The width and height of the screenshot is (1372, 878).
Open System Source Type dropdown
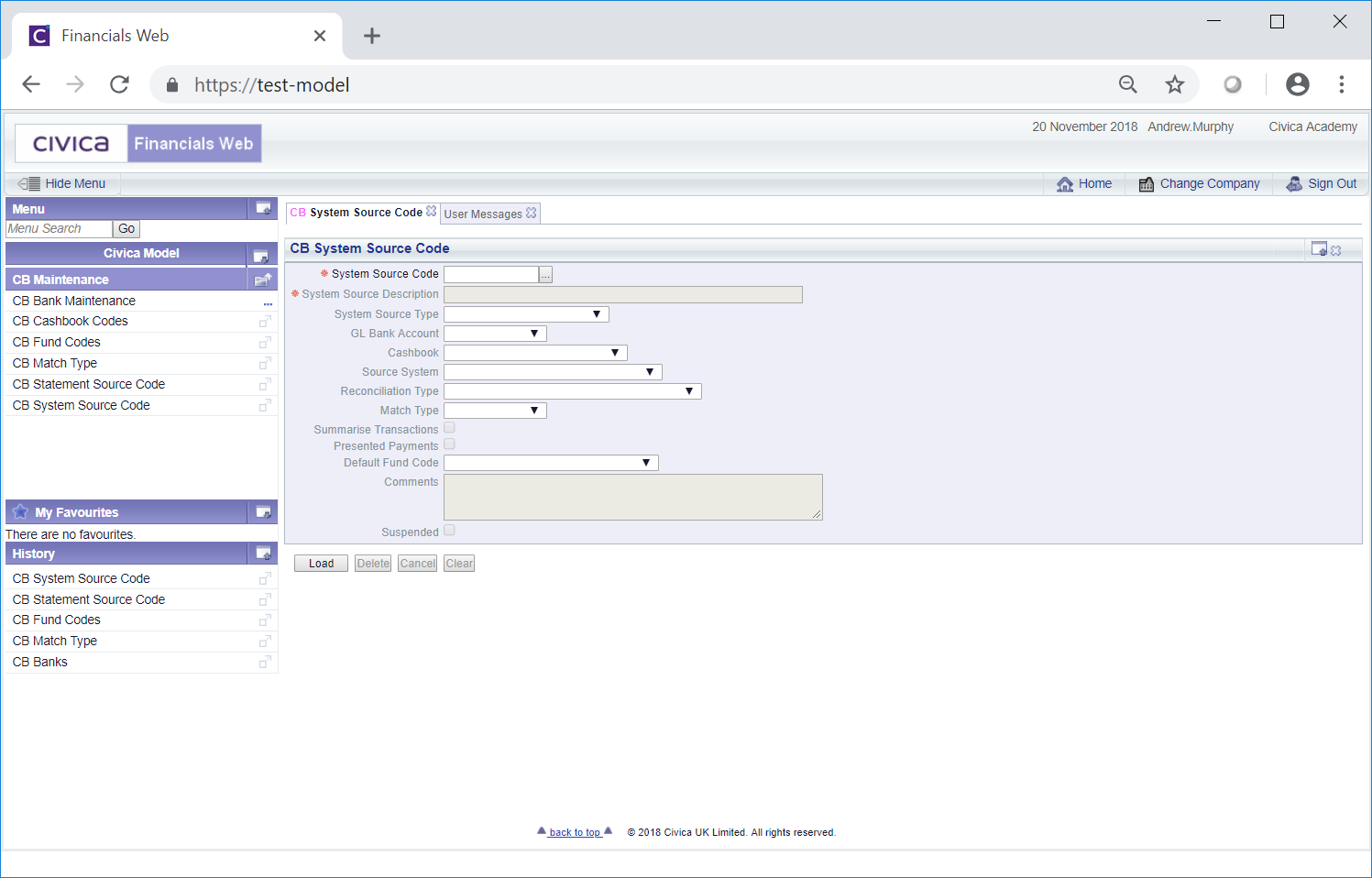pyautogui.click(x=526, y=314)
